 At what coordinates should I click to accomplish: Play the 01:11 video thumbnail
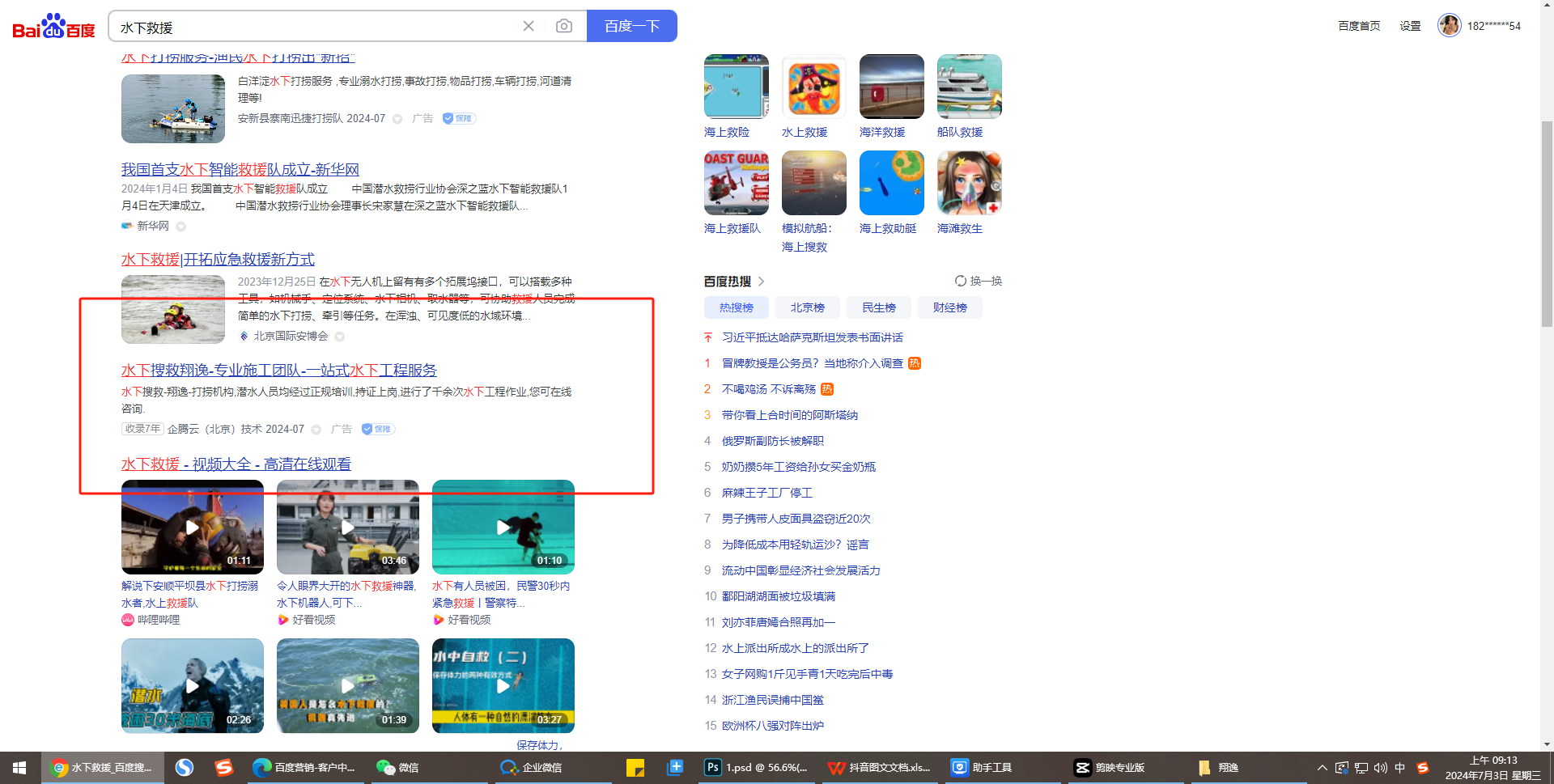pyautogui.click(x=193, y=527)
